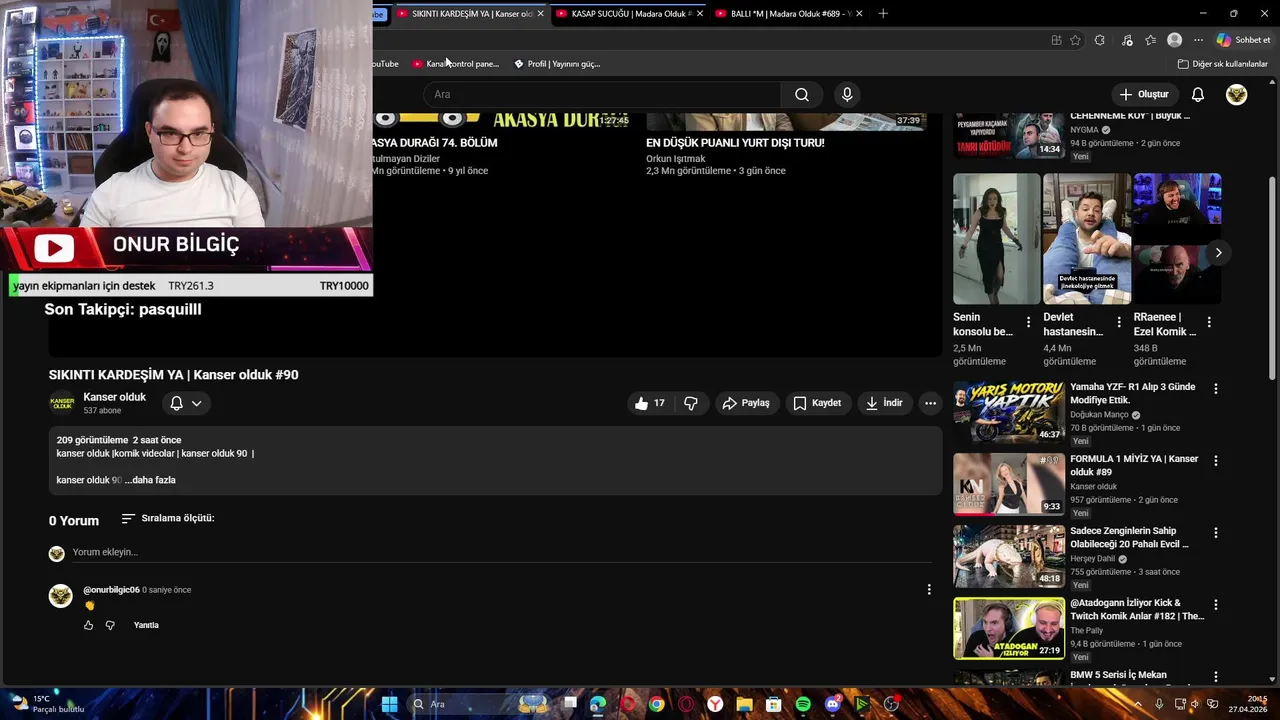Open a new browser tab with plus
Screen dimensions: 1280x720
click(883, 14)
